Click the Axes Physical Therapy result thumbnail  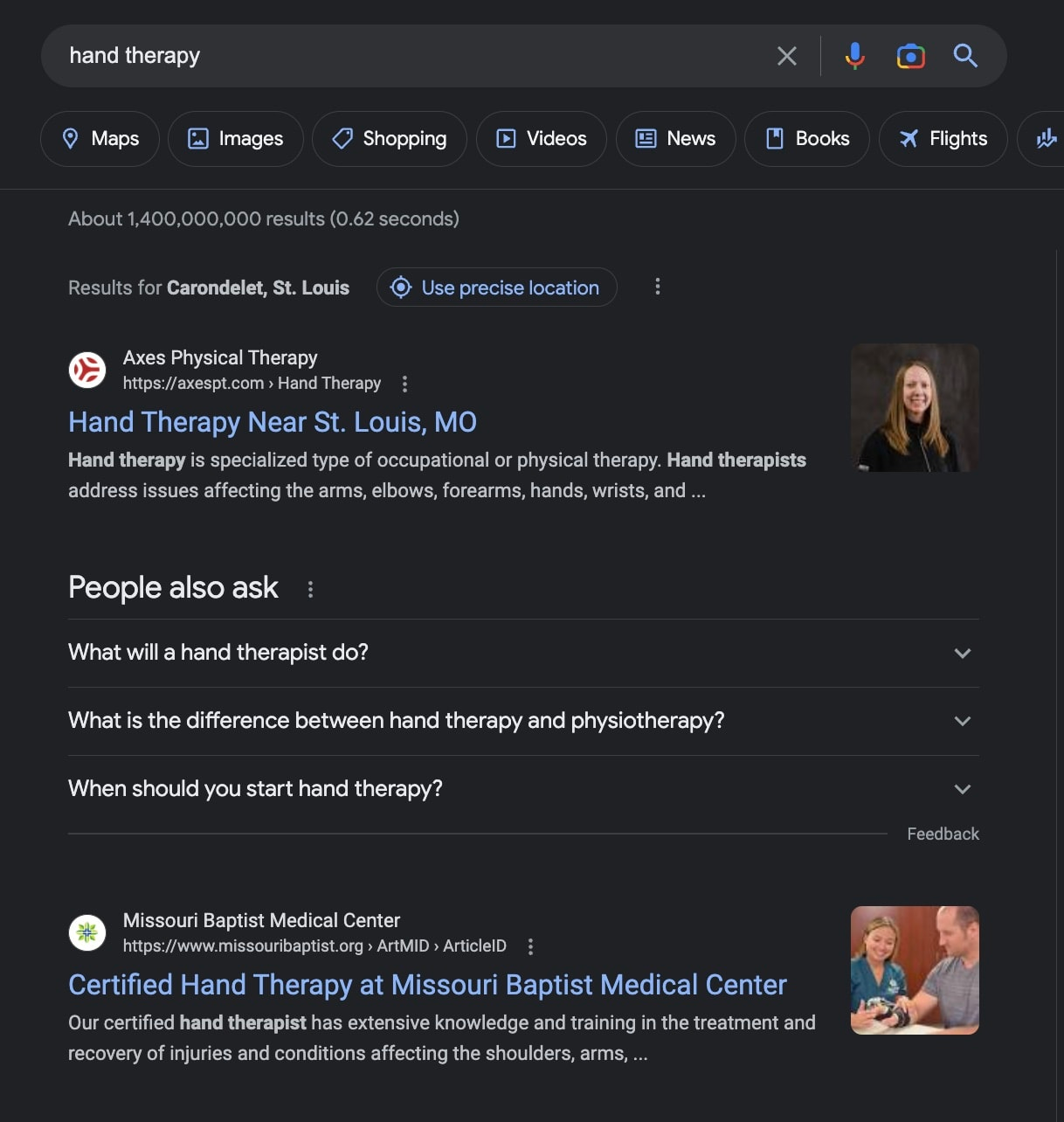click(915, 408)
